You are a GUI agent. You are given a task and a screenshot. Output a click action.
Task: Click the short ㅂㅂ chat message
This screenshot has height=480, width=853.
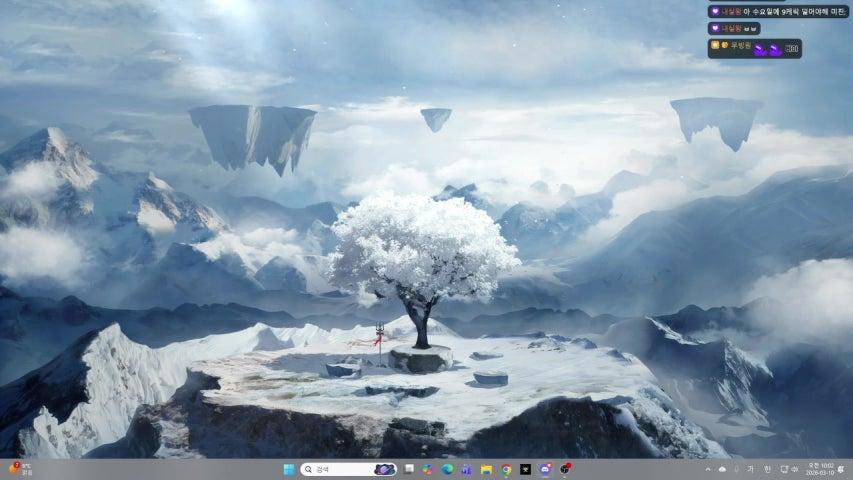[x=734, y=28]
